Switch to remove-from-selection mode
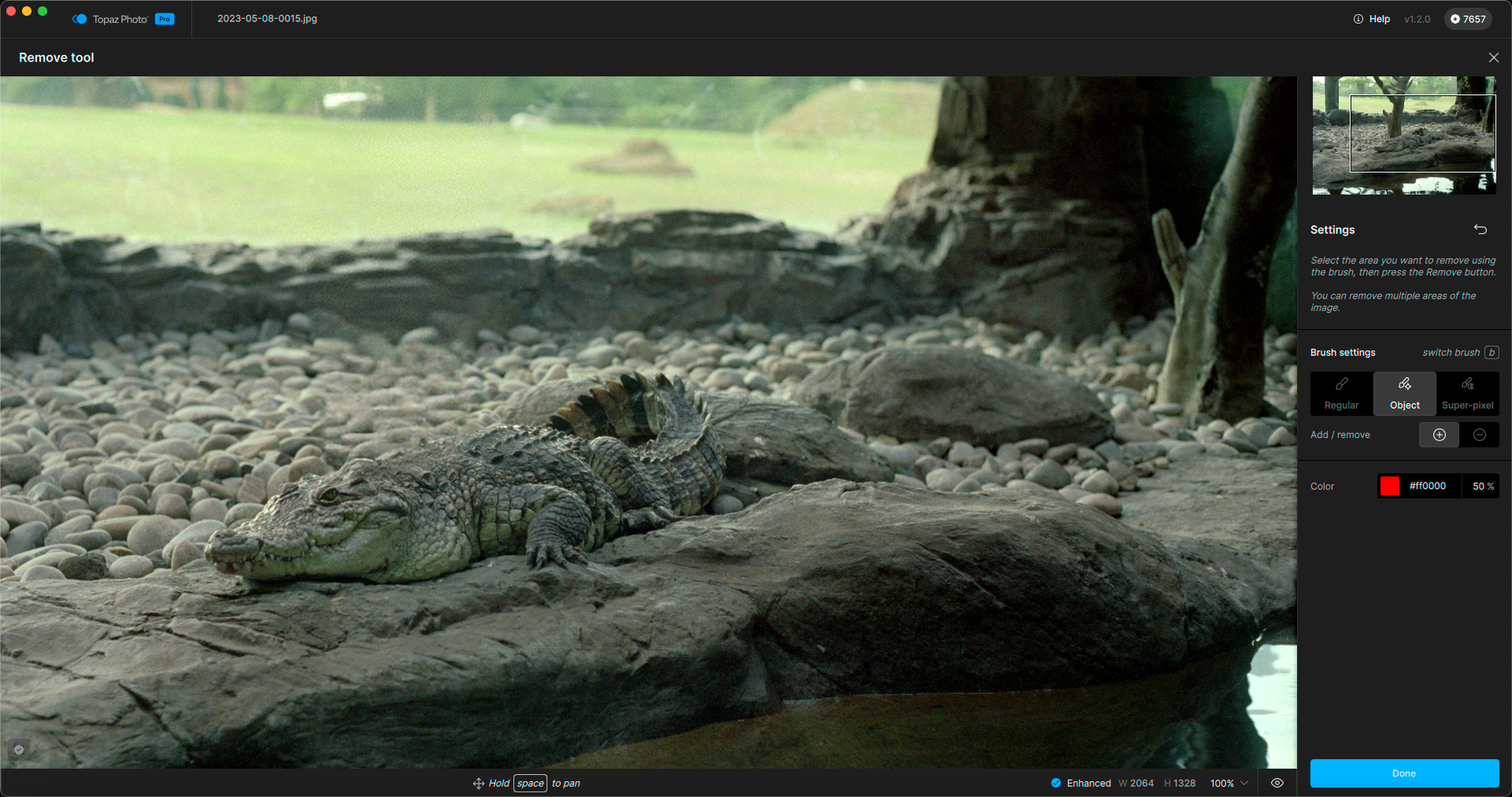 point(1479,435)
